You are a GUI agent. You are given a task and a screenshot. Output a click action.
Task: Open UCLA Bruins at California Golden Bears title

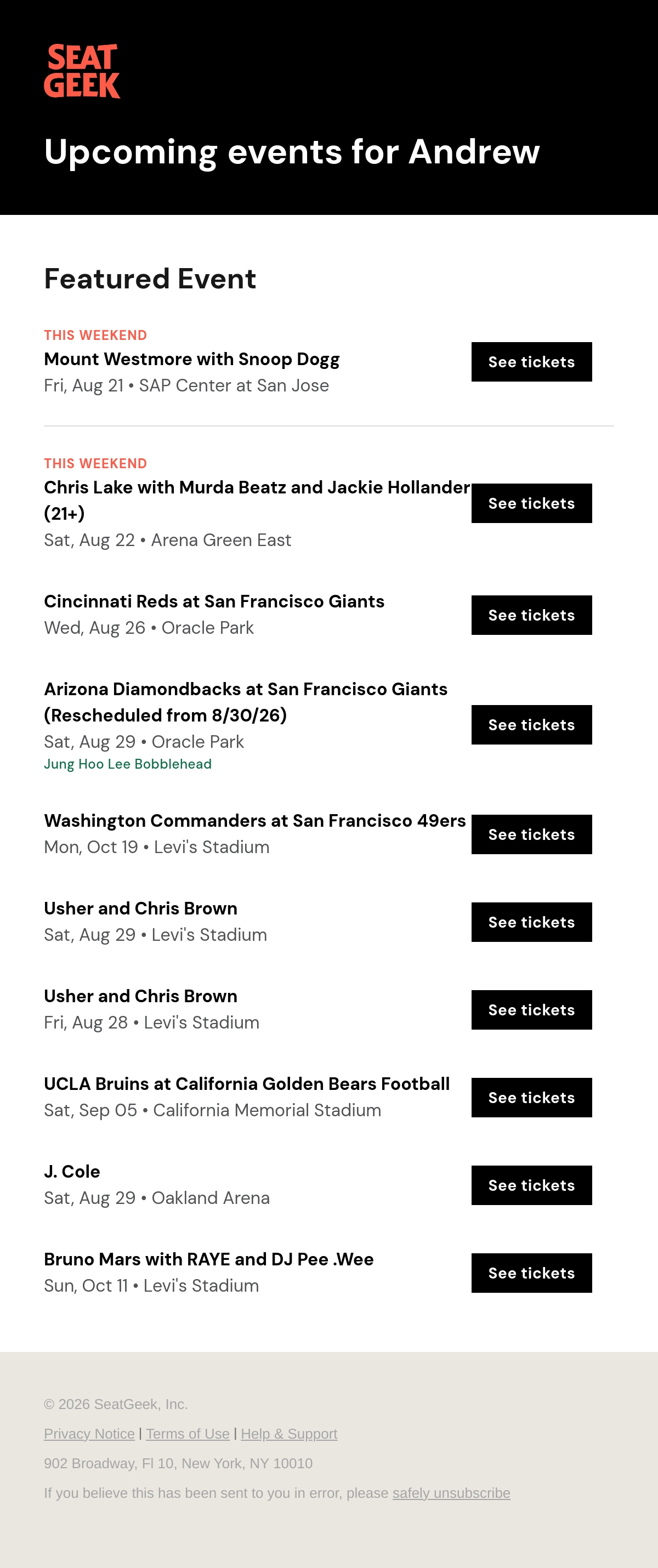(247, 1083)
